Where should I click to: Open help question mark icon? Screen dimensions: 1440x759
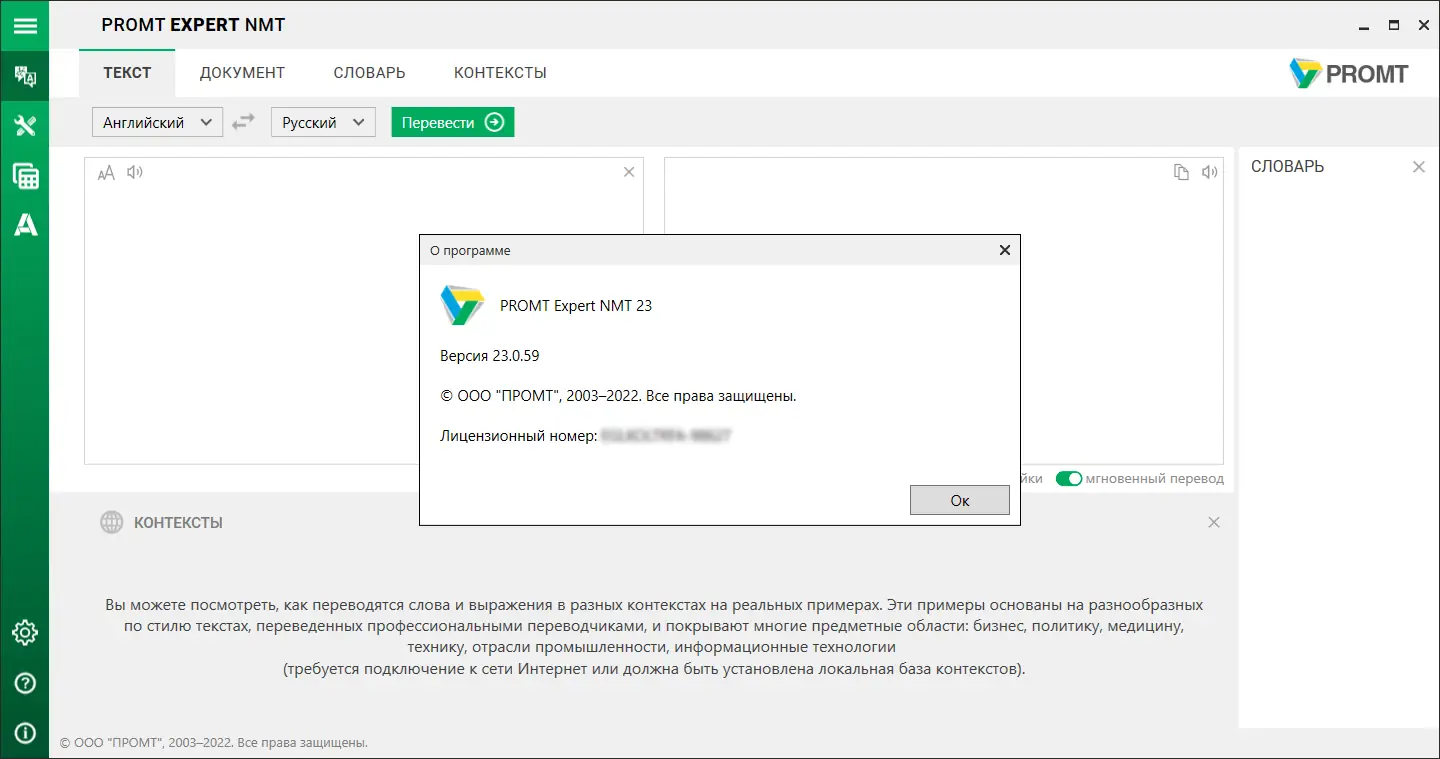pyautogui.click(x=25, y=683)
